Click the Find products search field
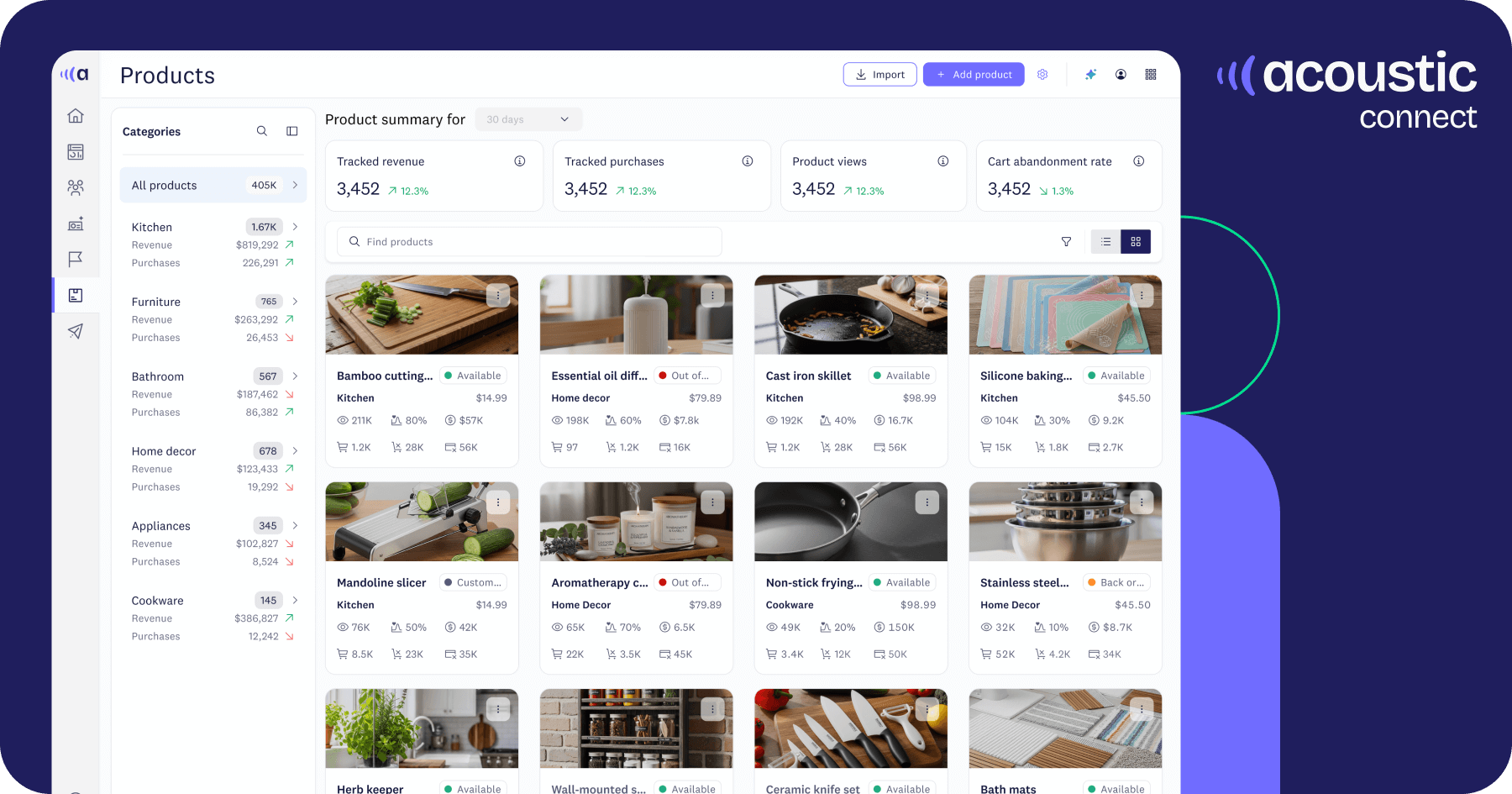 [529, 242]
